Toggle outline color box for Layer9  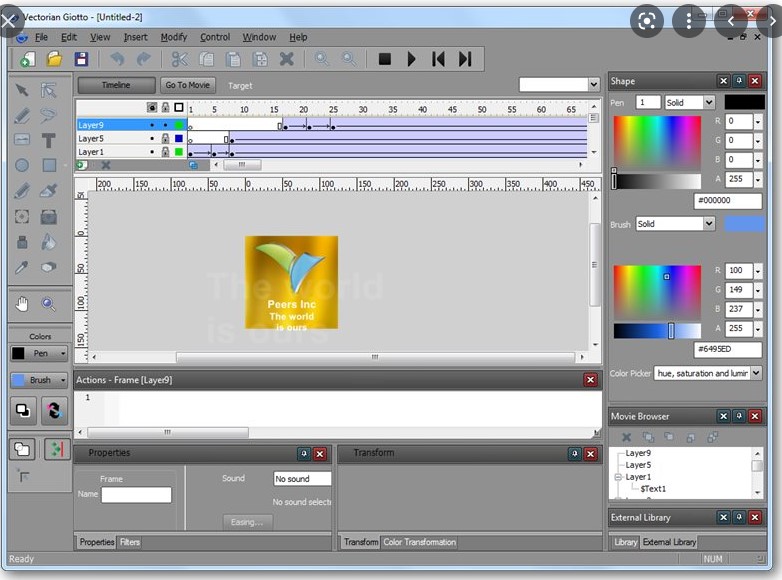(x=179, y=125)
